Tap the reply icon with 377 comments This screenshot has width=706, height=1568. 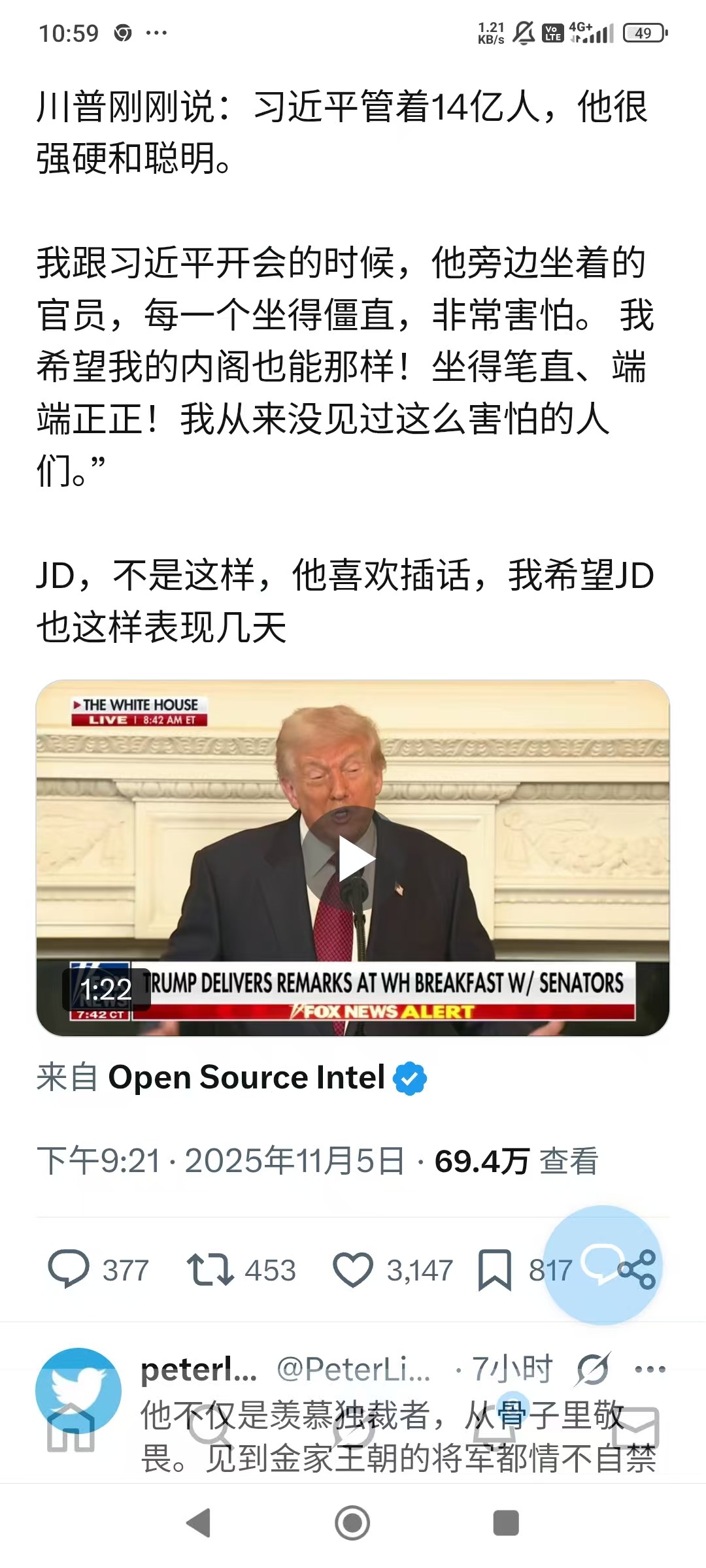coord(69,1268)
